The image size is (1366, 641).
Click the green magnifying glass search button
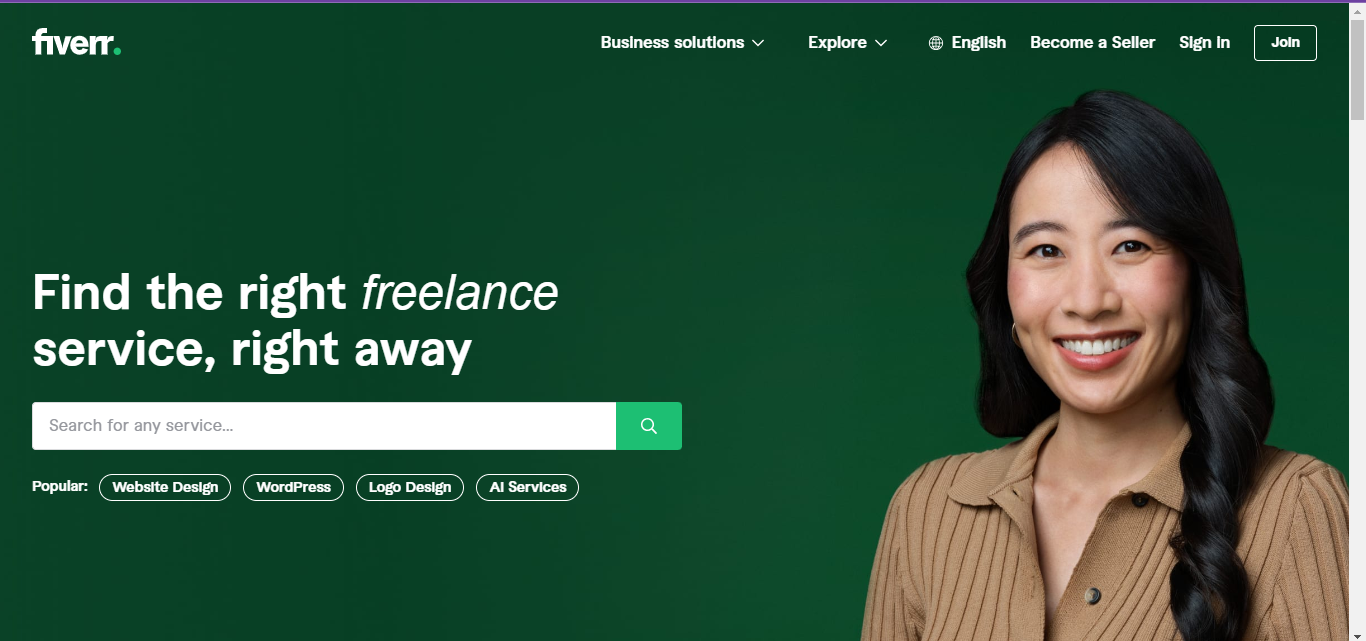pyautogui.click(x=649, y=426)
